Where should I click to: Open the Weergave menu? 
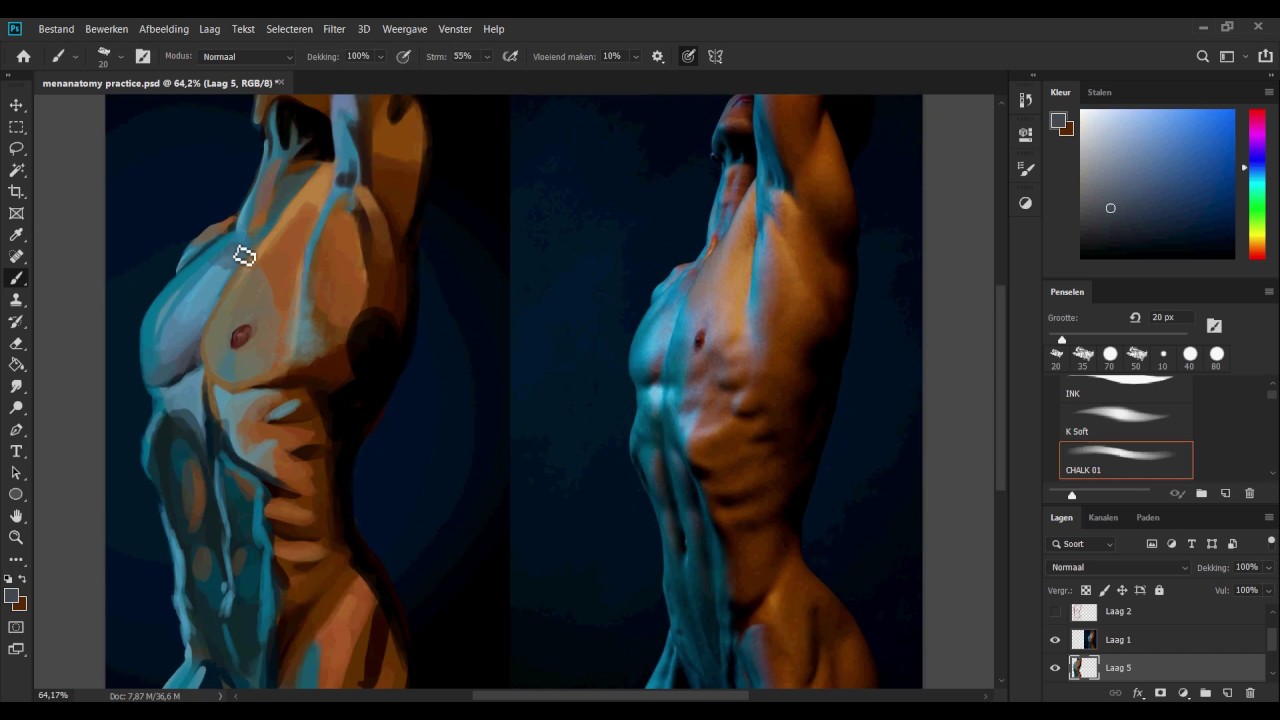point(405,29)
